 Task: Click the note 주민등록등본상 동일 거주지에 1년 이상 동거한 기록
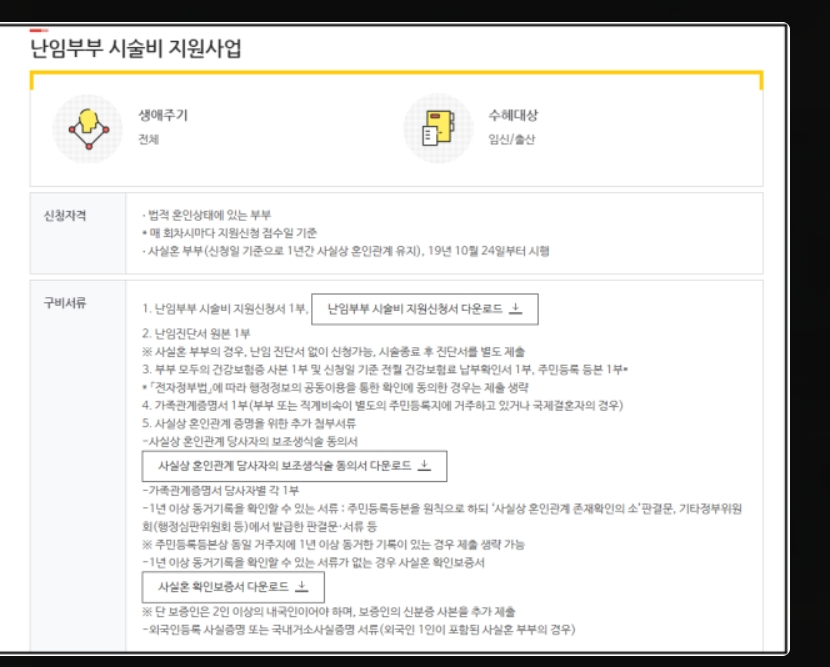[333, 544]
